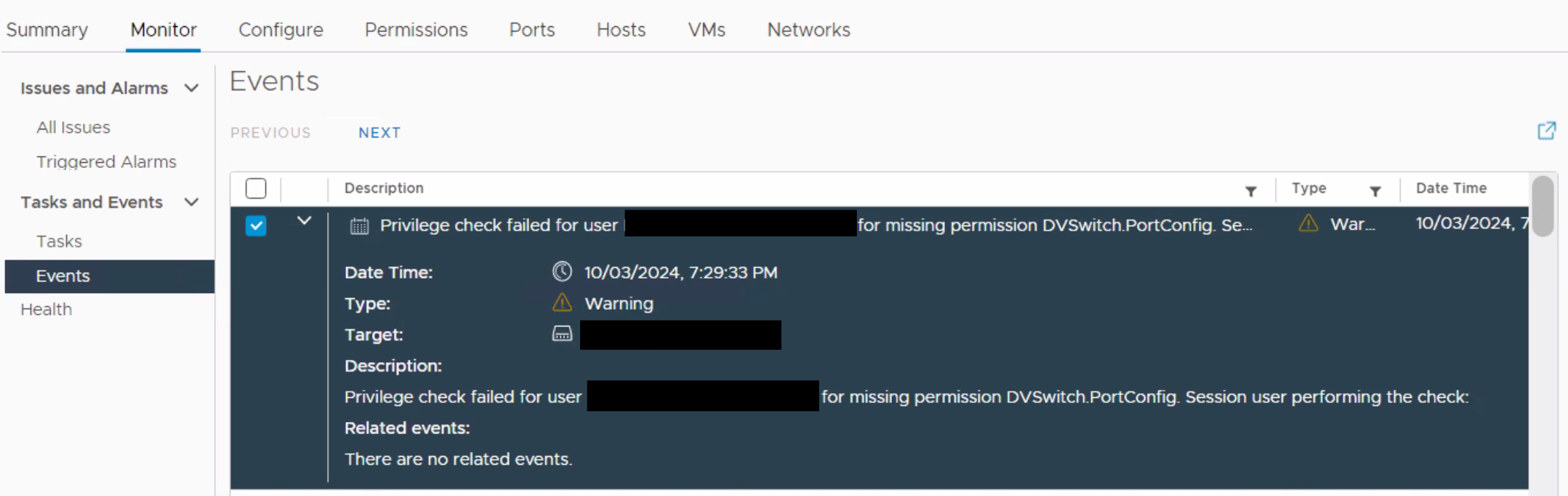Click the Type column filter icon

pos(1375,191)
